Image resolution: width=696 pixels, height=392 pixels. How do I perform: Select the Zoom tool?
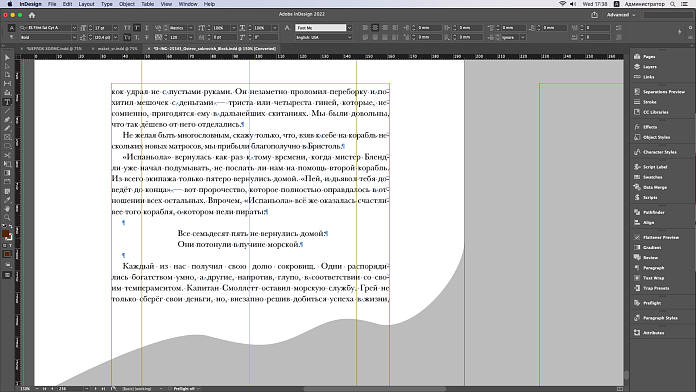click(x=7, y=218)
